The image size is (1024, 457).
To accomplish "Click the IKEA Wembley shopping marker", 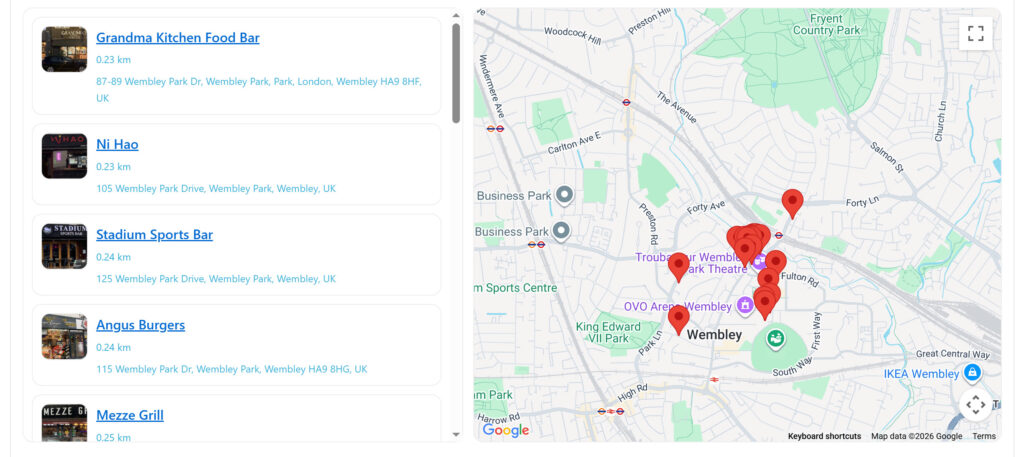I will tap(971, 374).
